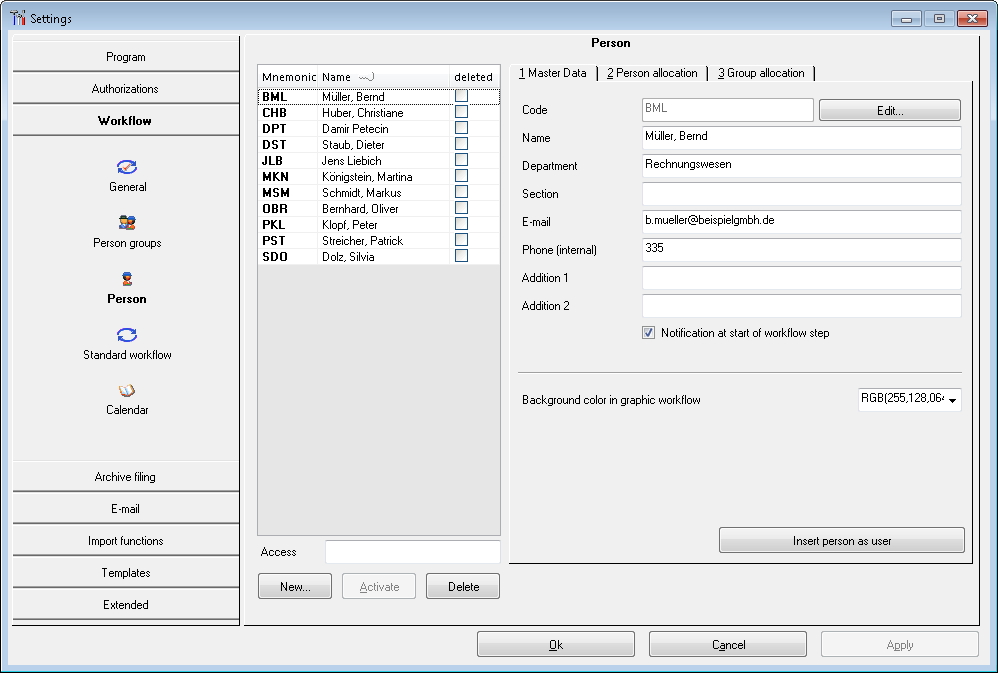The image size is (998, 673).
Task: Click into the Phone (internal) field
Action: pos(801,250)
